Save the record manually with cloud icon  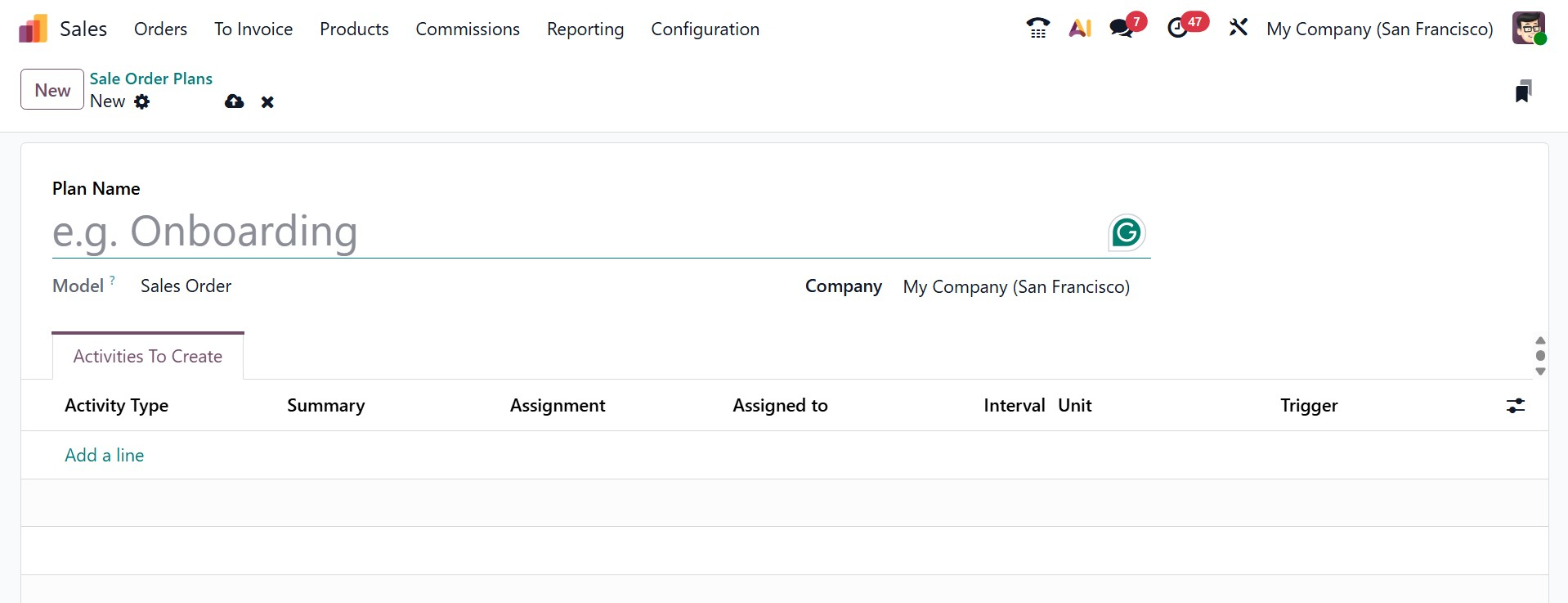click(235, 102)
